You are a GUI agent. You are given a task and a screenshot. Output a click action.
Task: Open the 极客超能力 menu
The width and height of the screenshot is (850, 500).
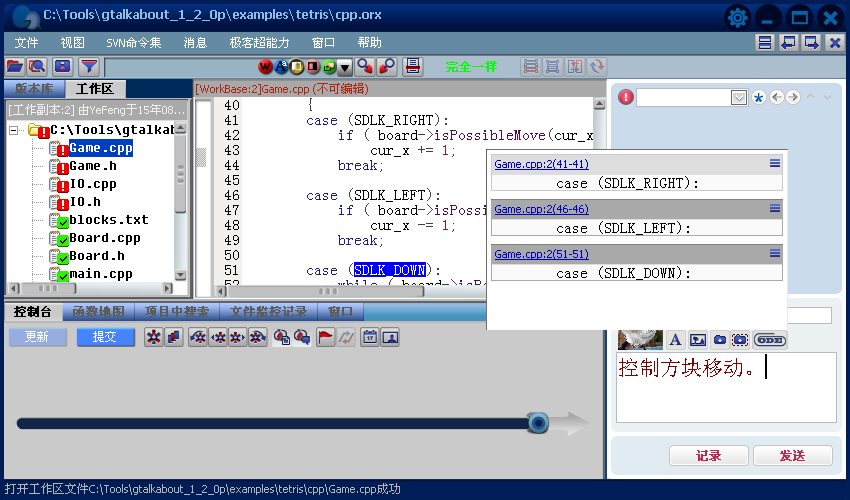click(x=259, y=42)
